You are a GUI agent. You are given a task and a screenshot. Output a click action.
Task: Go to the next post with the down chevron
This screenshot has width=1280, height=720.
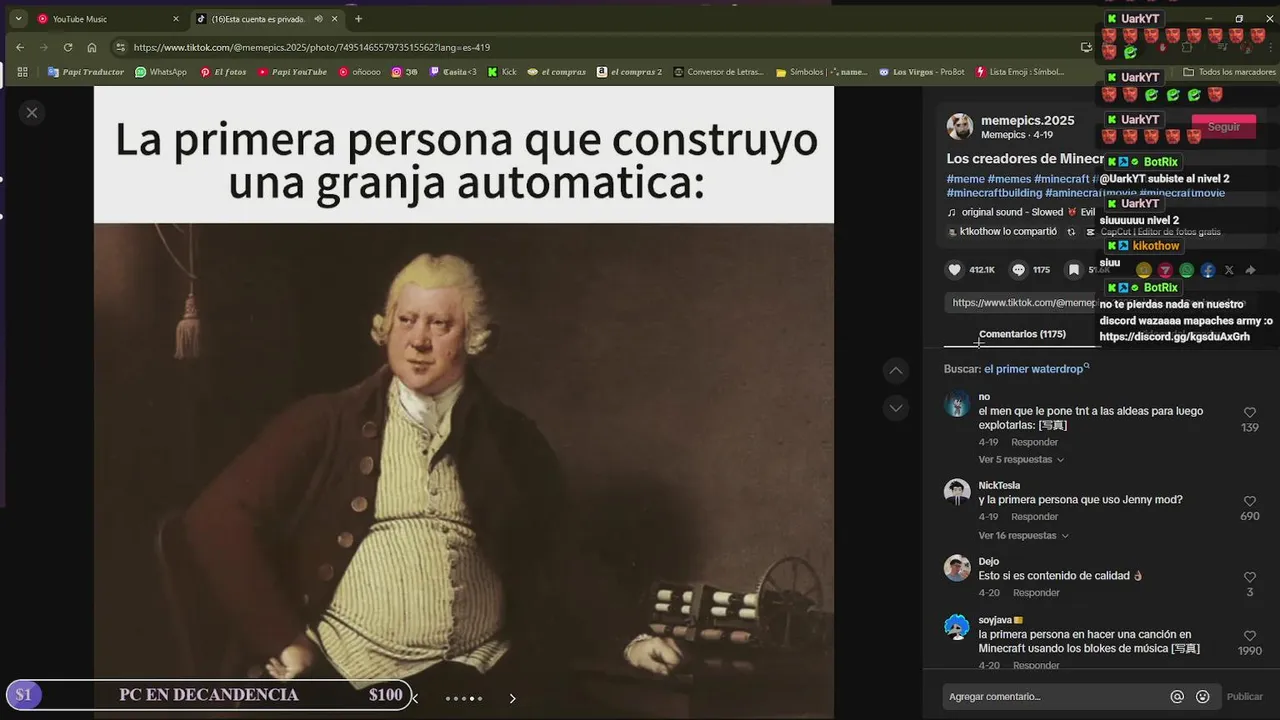click(896, 408)
